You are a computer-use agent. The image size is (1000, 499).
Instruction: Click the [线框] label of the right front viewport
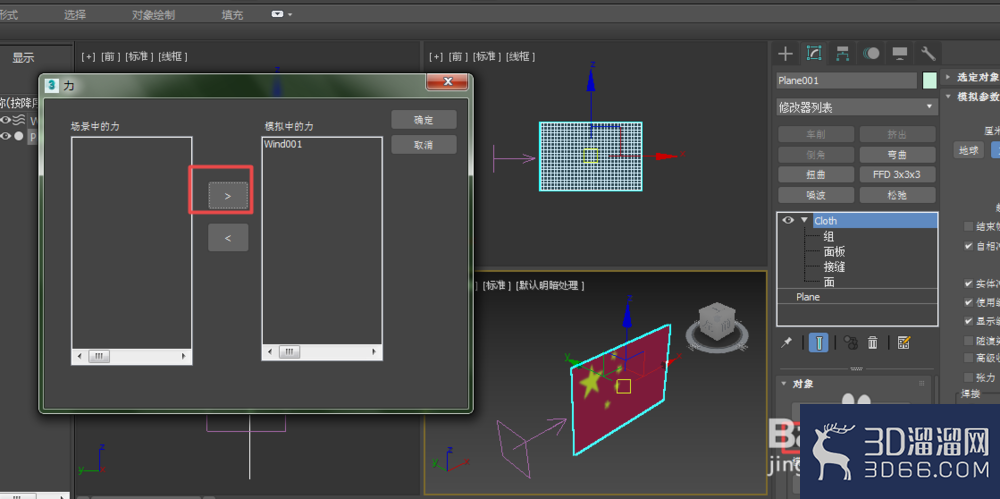pyautogui.click(x=520, y=57)
